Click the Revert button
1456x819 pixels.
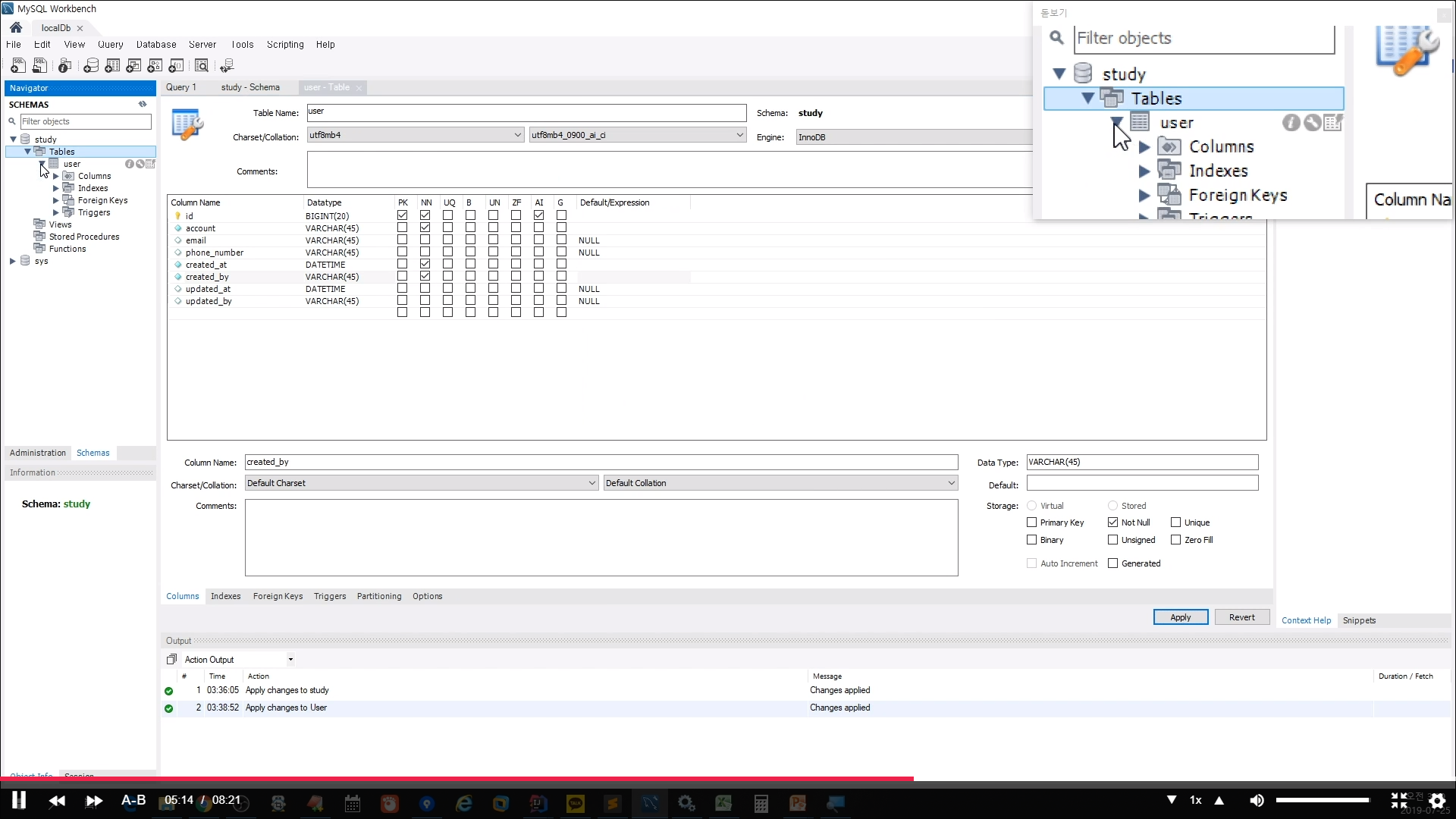(1241, 617)
